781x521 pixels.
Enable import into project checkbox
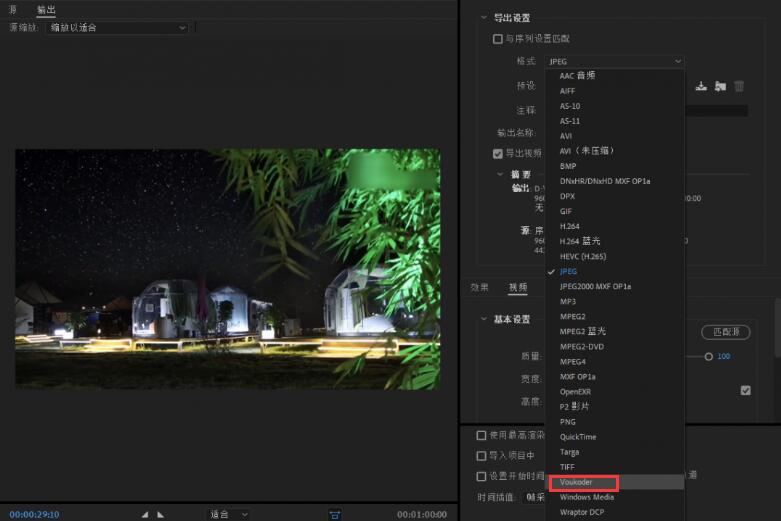pyautogui.click(x=481, y=456)
